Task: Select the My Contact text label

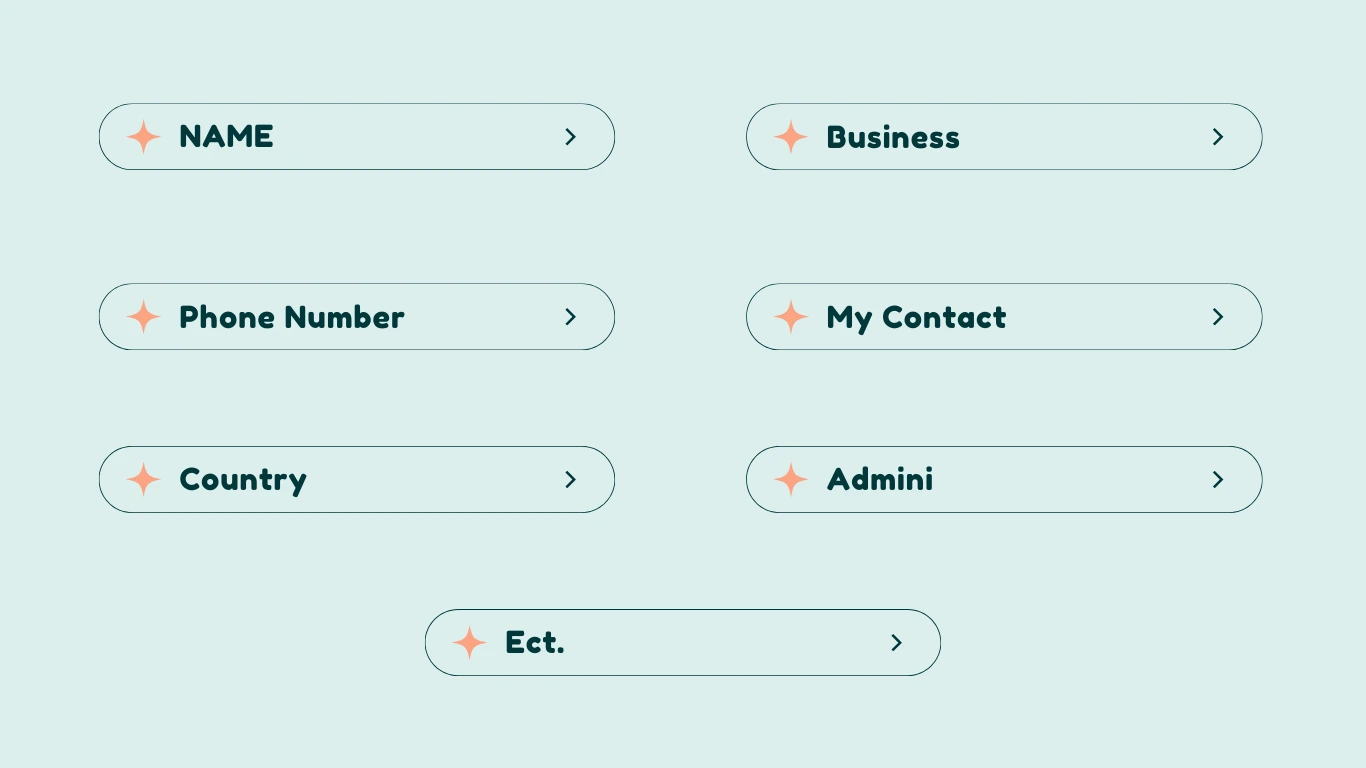Action: click(x=916, y=318)
